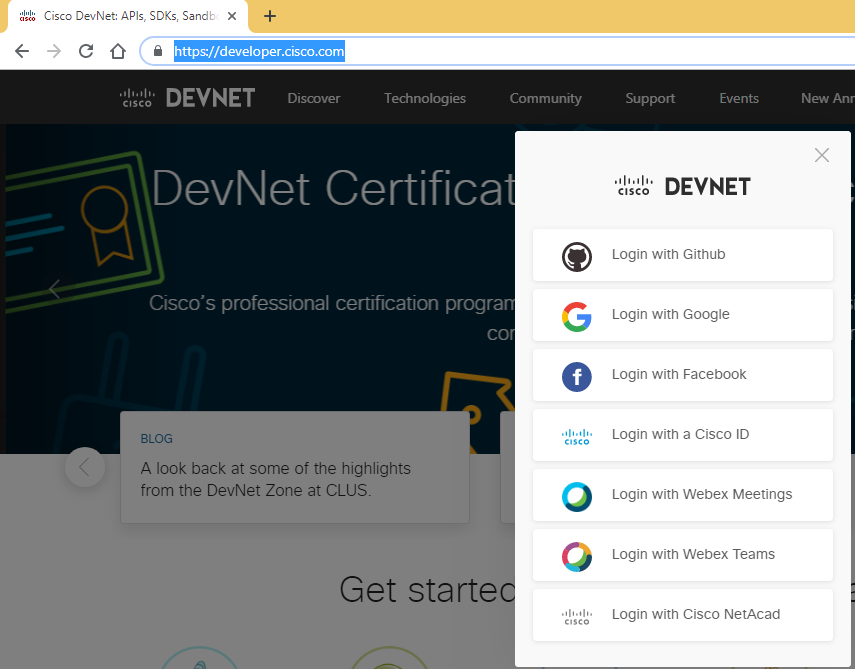Choose Login with Facebook
This screenshot has width=855, height=669.
coord(683,375)
